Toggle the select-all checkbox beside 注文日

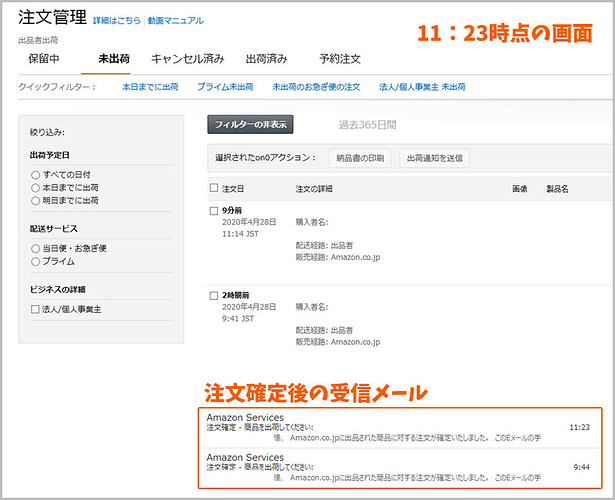tap(214, 188)
